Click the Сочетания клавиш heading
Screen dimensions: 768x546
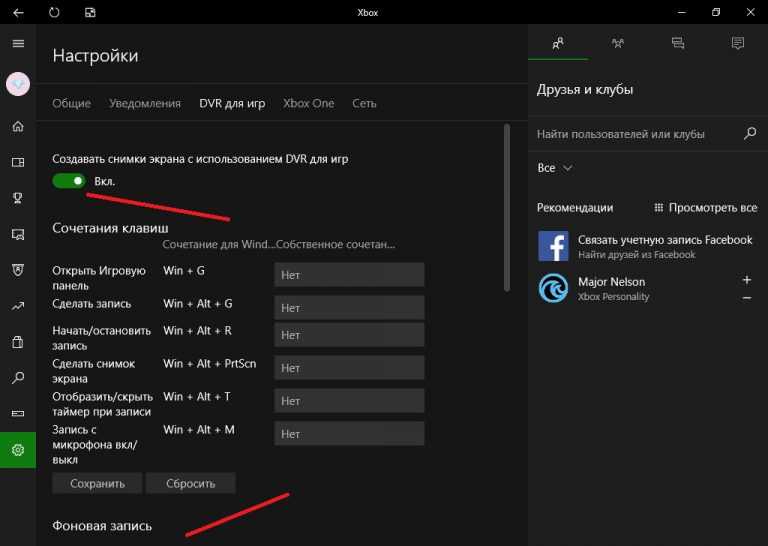(x=110, y=228)
